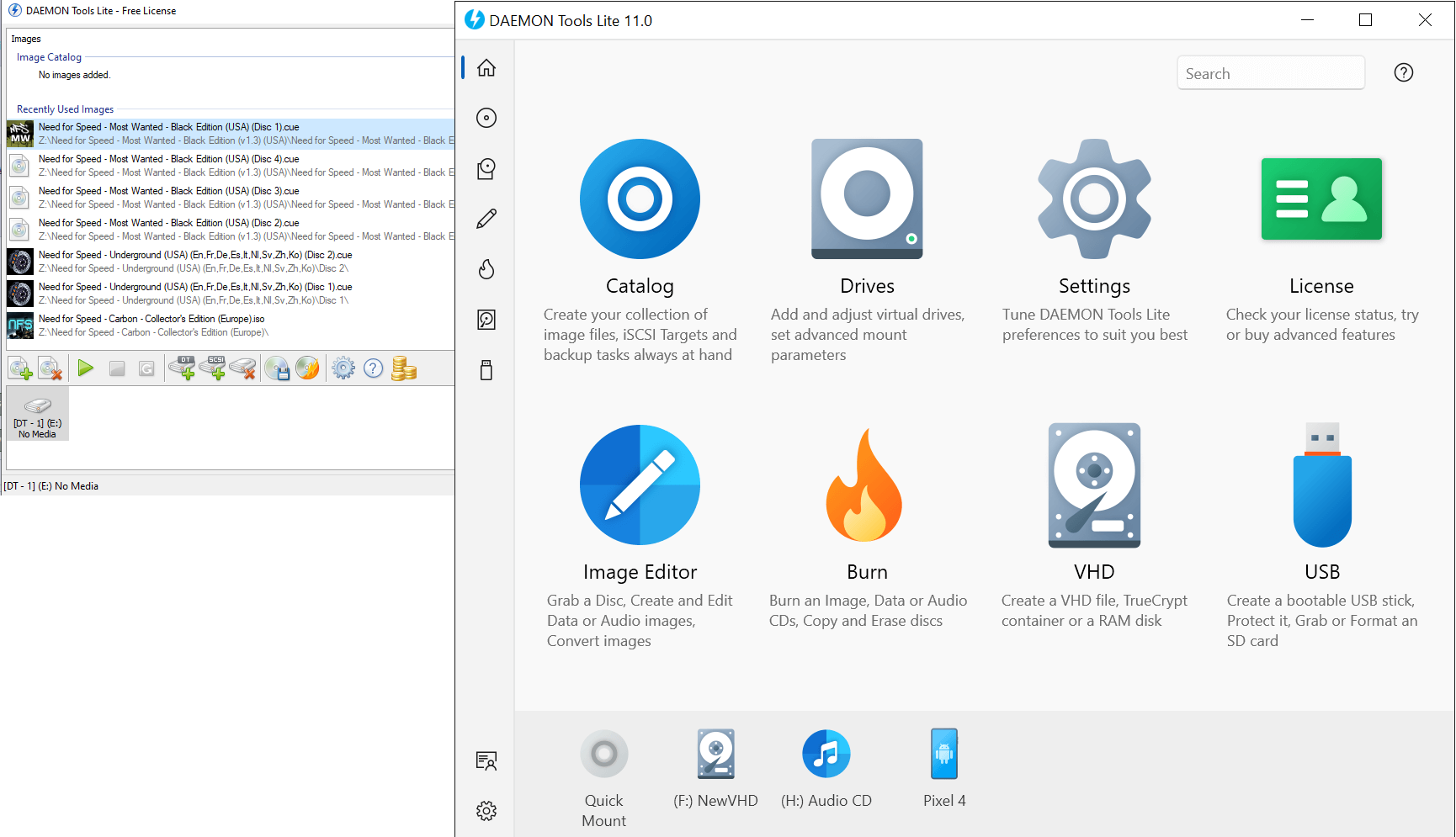
Task: Open Preferences gear in the left toolbar
Action: pyautogui.click(x=343, y=368)
